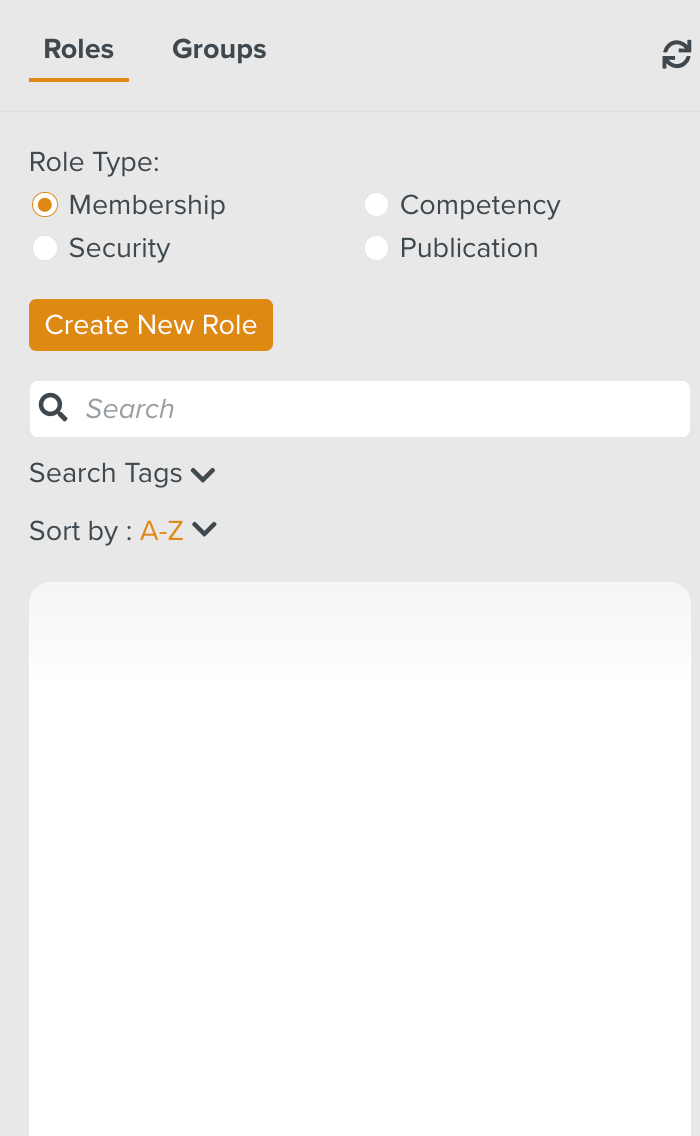Image resolution: width=700 pixels, height=1136 pixels.
Task: Click the "Sort by :" label
Action: pos(80,531)
